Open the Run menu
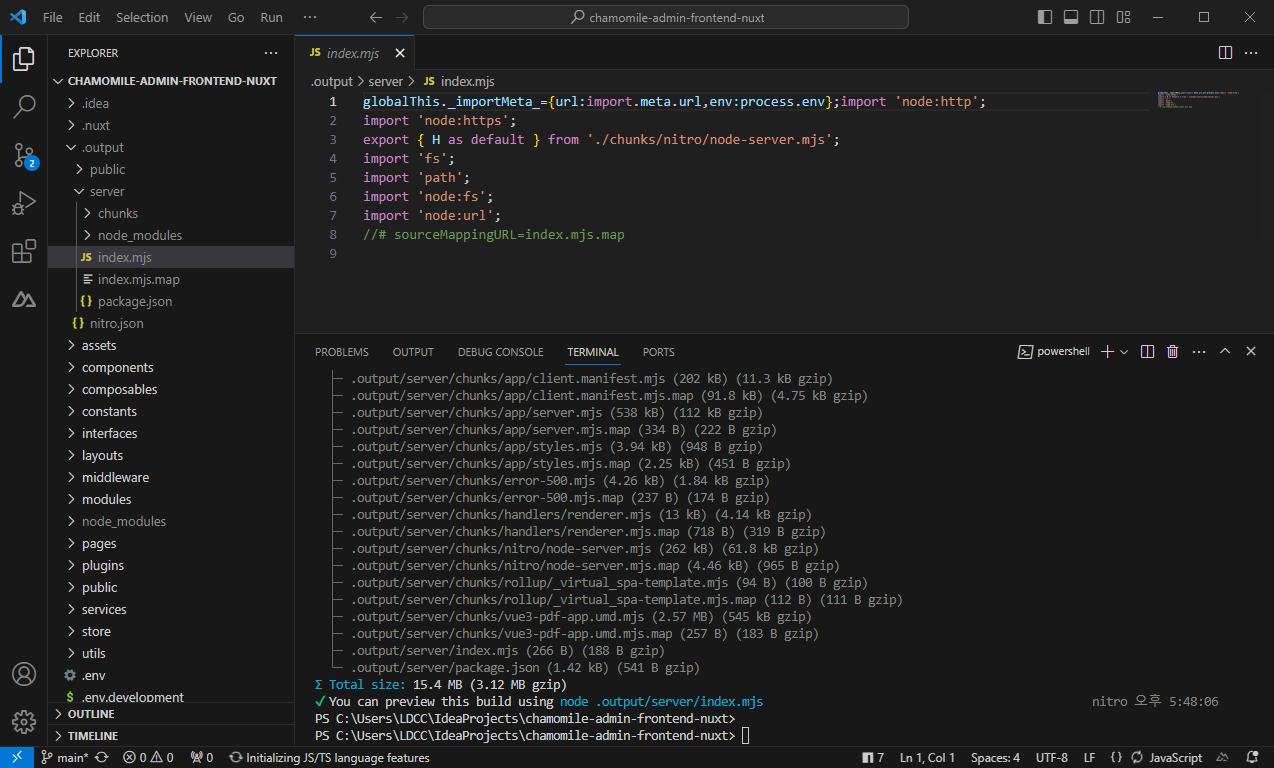 click(271, 17)
